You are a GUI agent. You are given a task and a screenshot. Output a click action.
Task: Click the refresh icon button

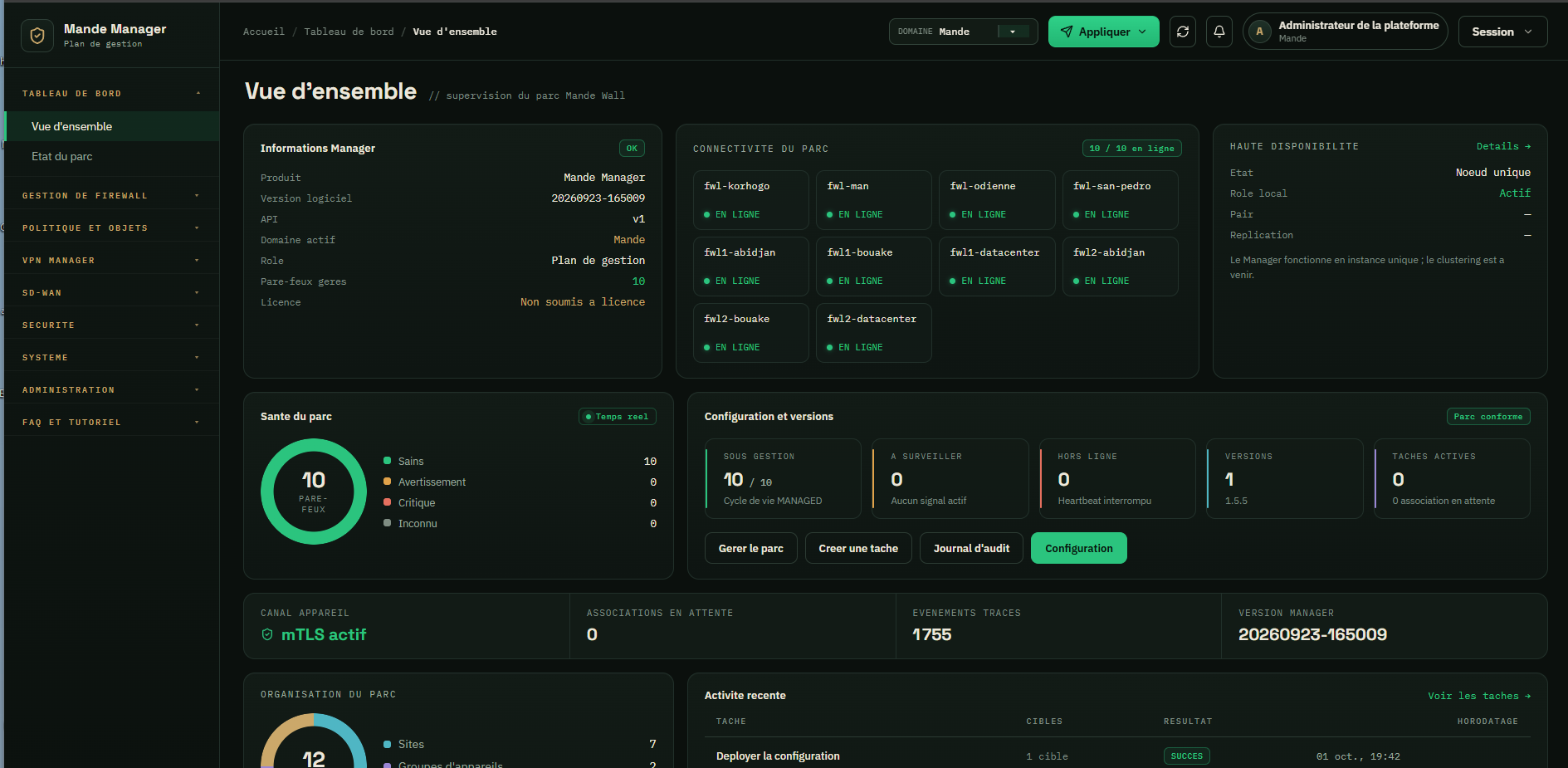pyautogui.click(x=1183, y=32)
